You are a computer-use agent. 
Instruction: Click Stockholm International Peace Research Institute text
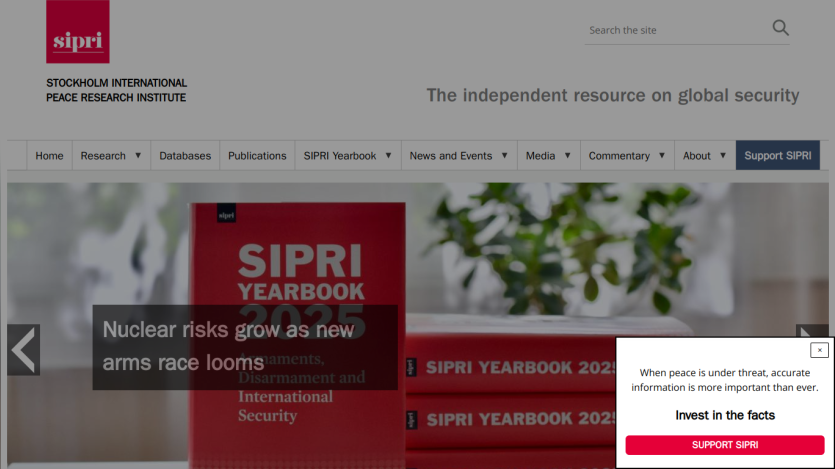pos(117,90)
